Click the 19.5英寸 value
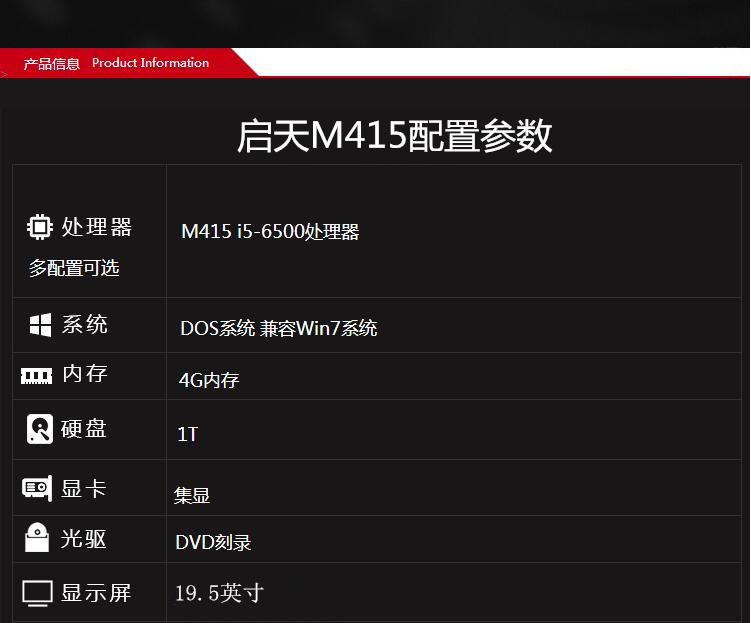 (x=219, y=593)
